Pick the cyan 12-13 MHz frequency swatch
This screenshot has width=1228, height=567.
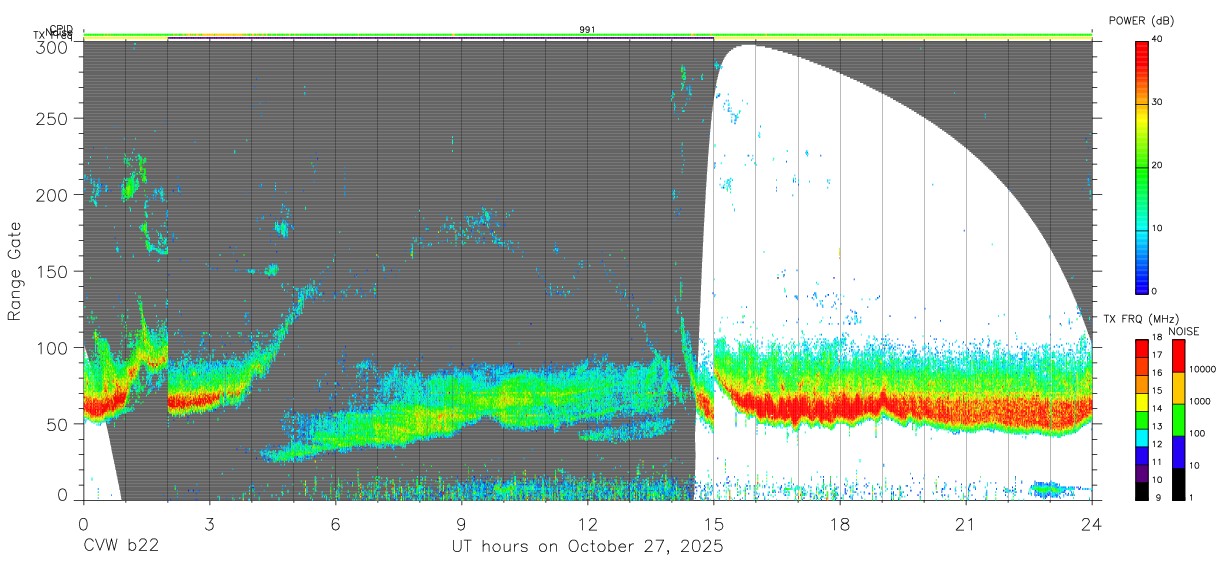[x=1141, y=438]
